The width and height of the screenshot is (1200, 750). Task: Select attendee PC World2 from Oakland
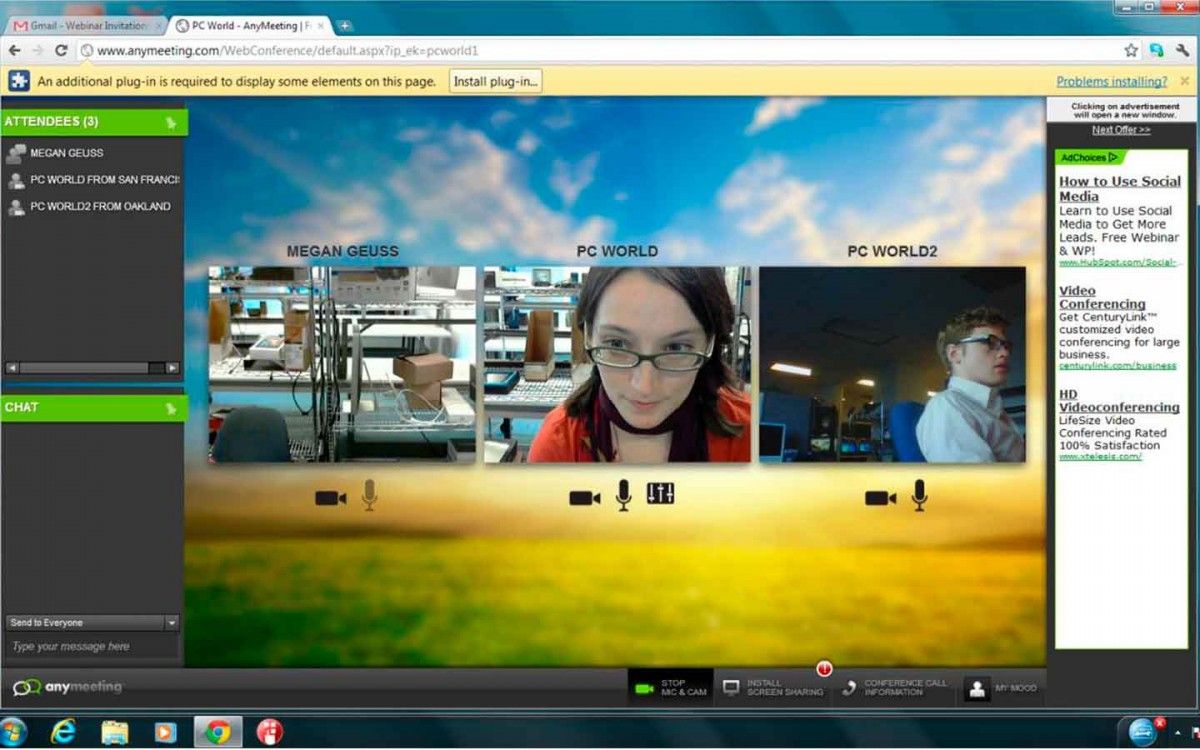point(100,207)
